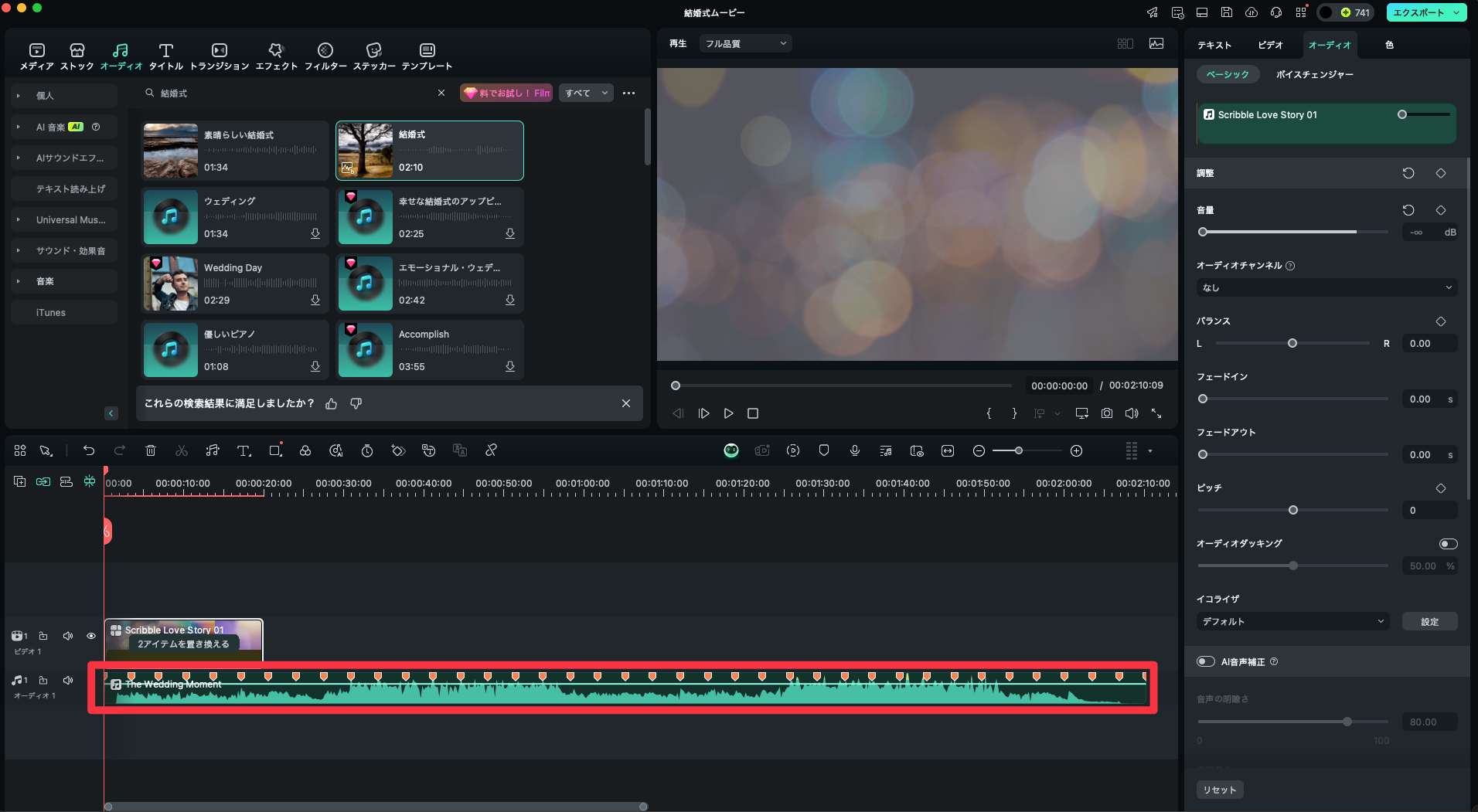
Task: Click the Balance slider handle
Action: (1292, 343)
